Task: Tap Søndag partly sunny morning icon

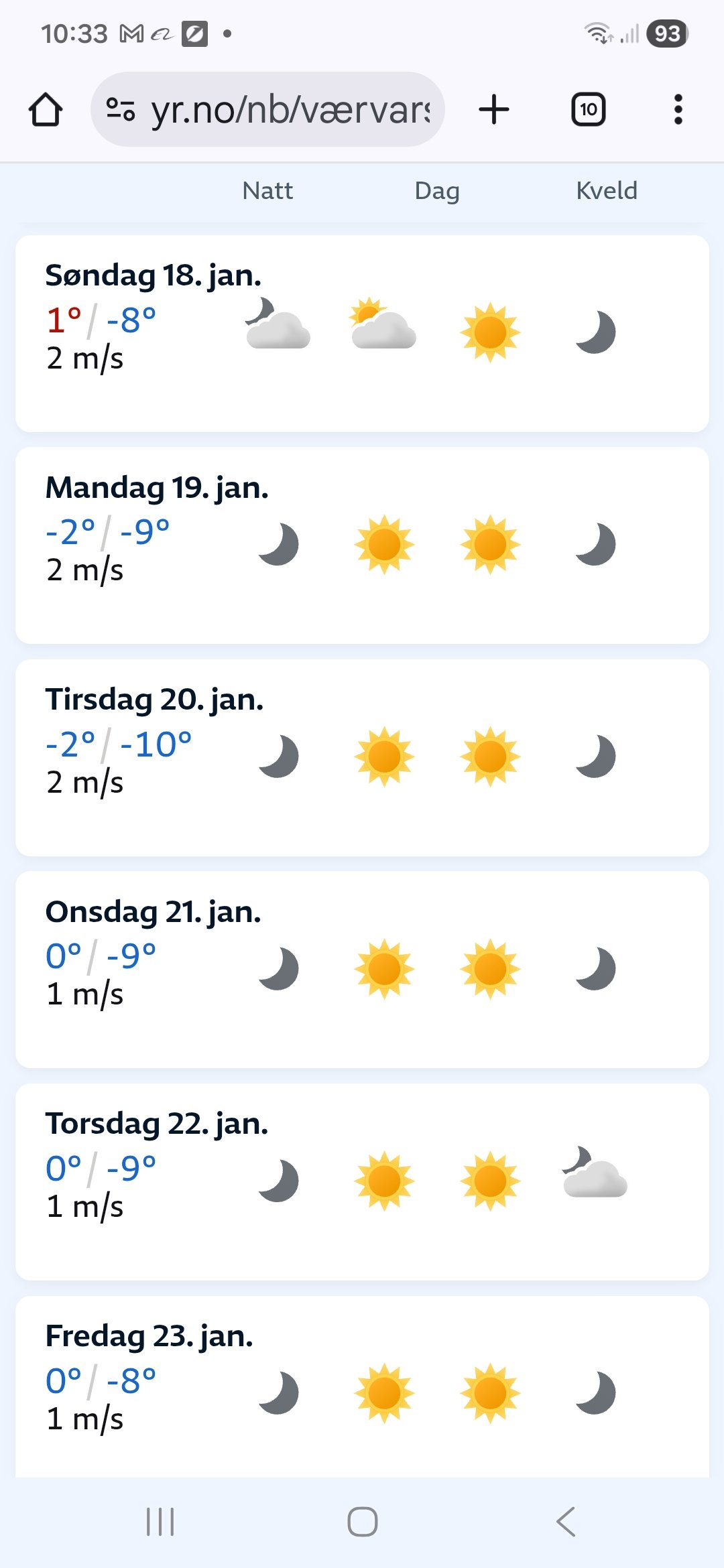Action: coord(383,324)
